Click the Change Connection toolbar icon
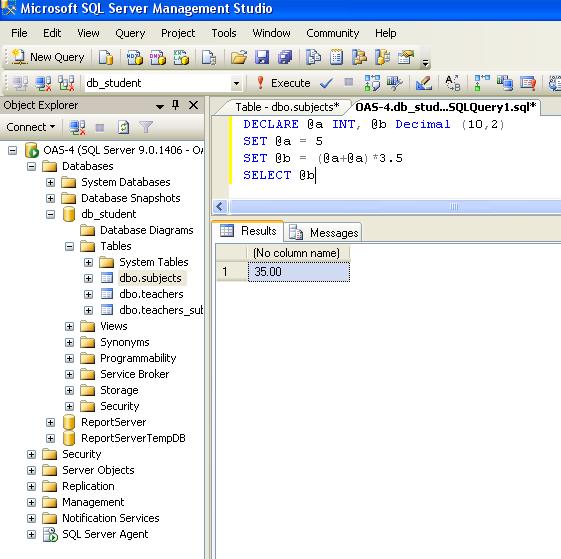This screenshot has width=561, height=559. click(x=67, y=83)
